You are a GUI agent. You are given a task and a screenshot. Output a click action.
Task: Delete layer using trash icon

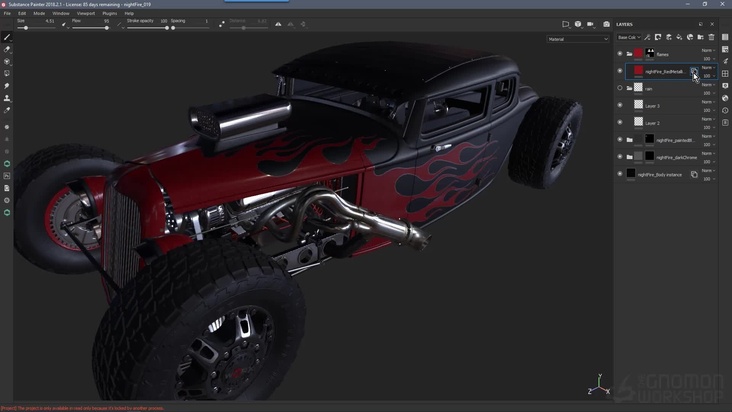click(x=712, y=37)
